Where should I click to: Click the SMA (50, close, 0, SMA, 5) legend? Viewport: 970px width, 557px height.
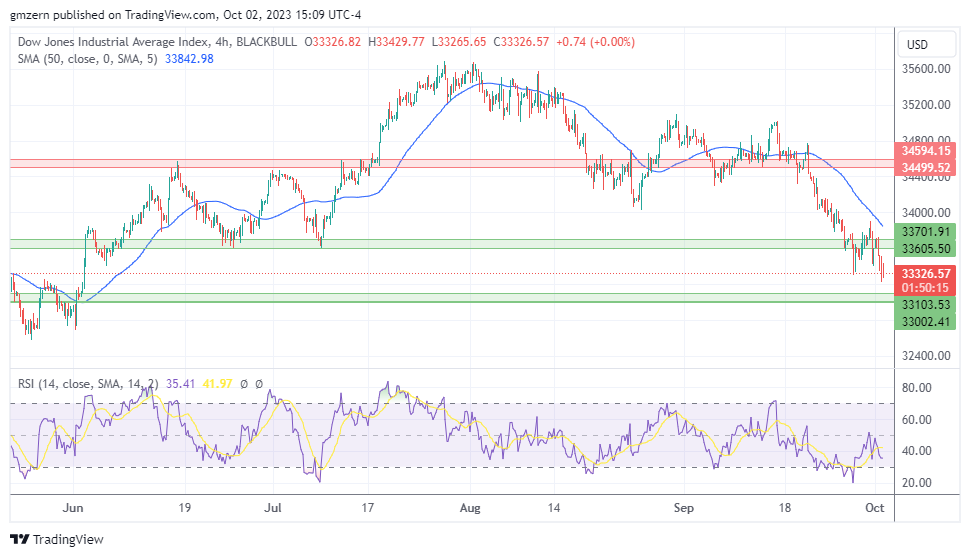(x=87, y=59)
